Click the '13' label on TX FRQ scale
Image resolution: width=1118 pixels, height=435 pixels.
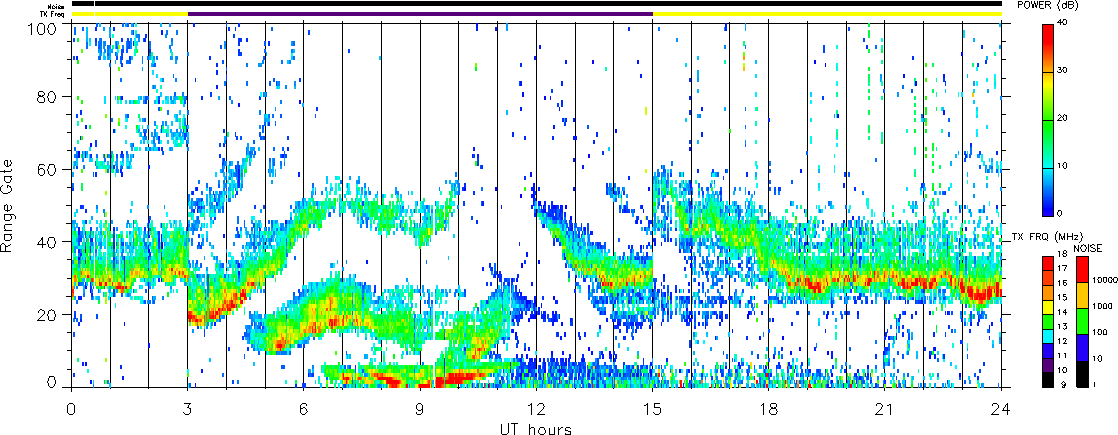[1062, 327]
